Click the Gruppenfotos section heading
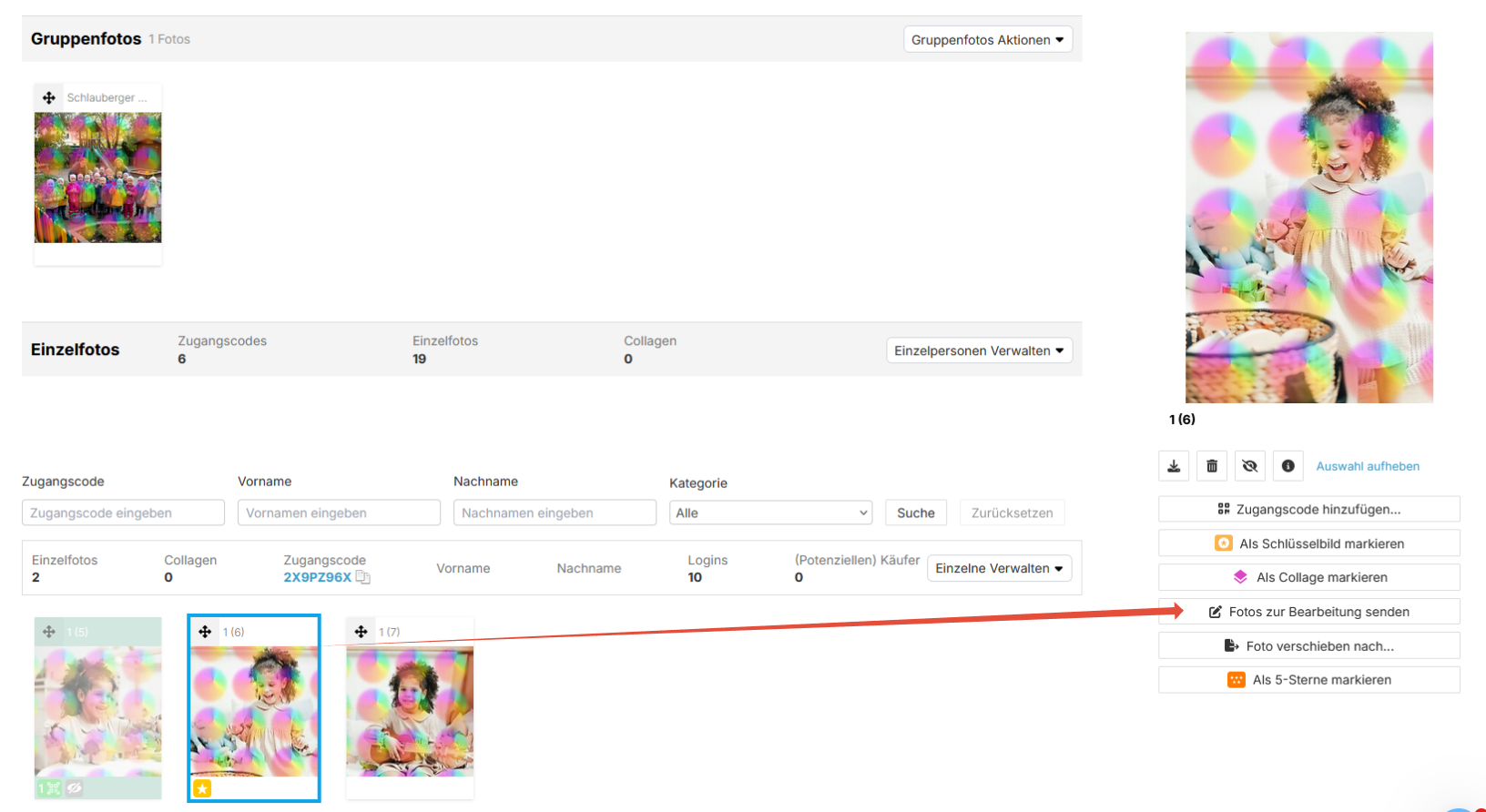The height and width of the screenshot is (812, 1486). click(86, 38)
